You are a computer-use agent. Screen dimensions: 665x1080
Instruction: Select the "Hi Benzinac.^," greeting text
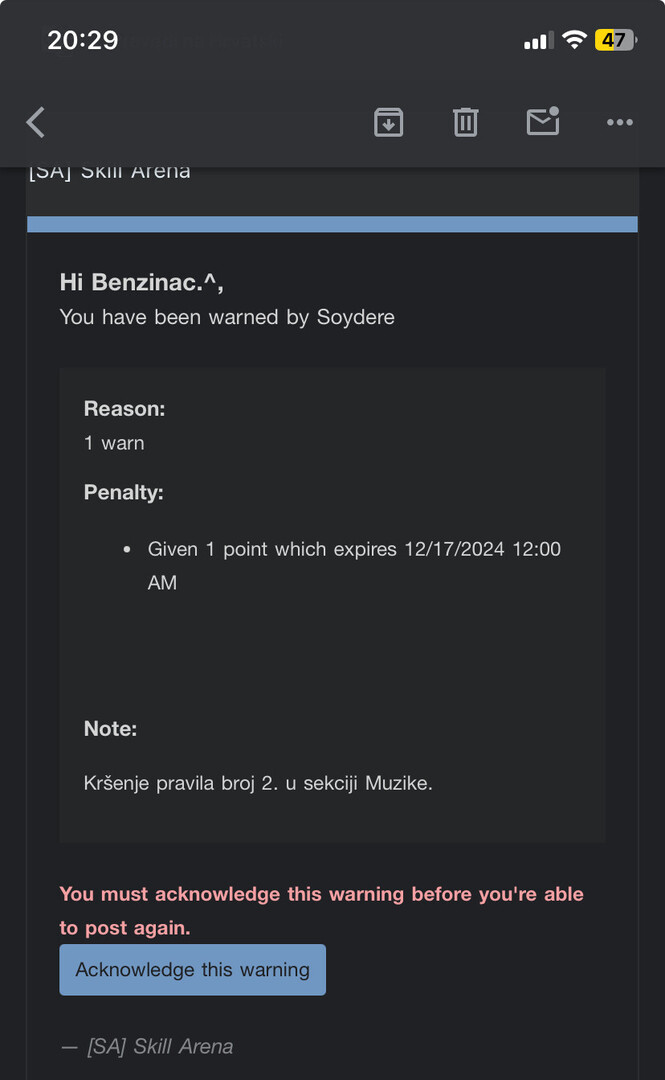click(x=141, y=282)
